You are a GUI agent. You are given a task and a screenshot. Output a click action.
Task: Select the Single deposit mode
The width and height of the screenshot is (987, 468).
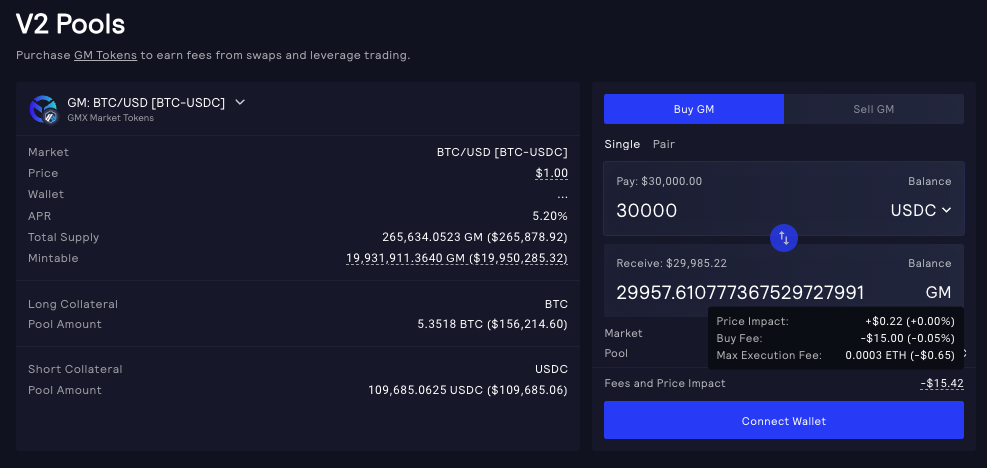pos(622,144)
